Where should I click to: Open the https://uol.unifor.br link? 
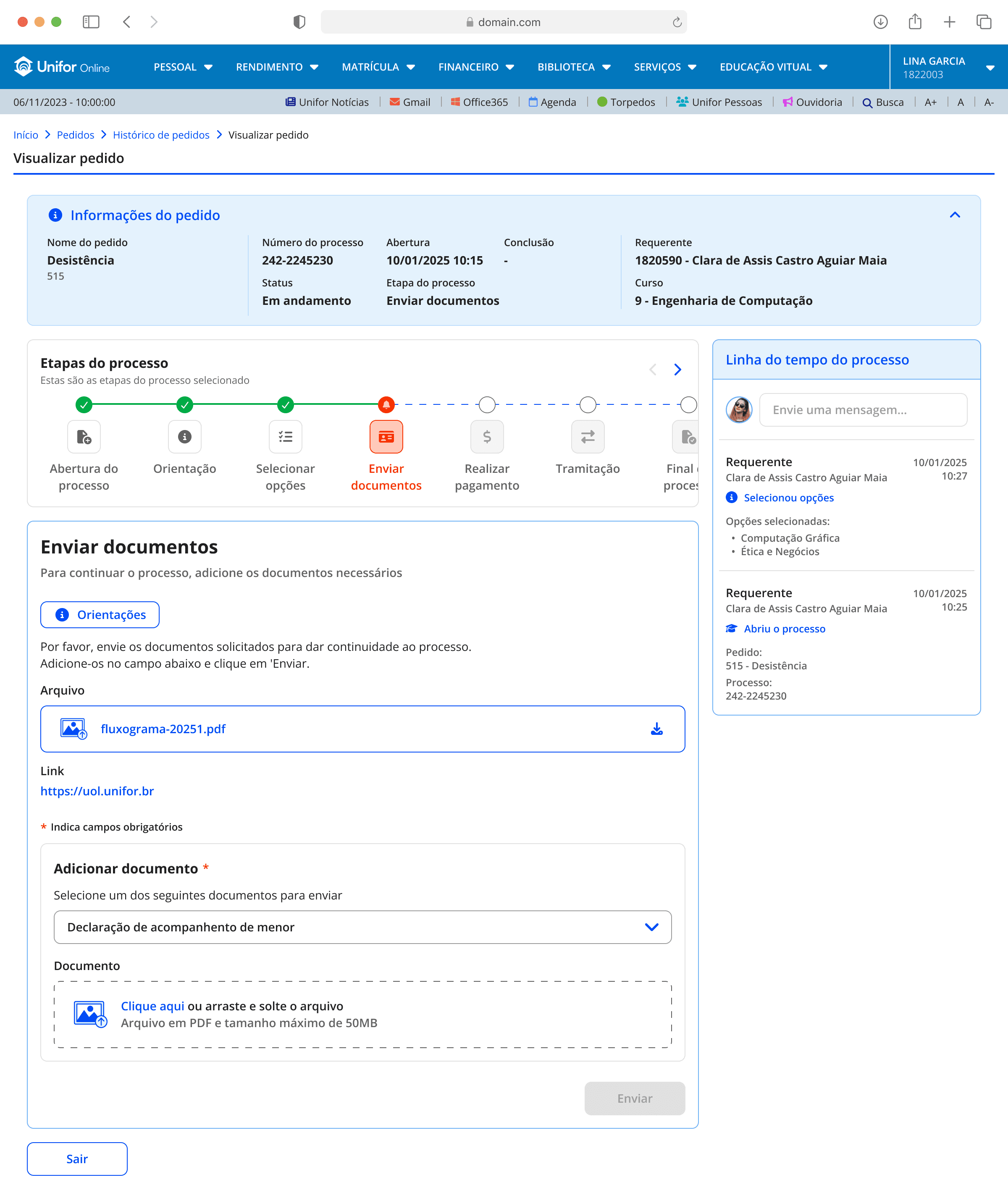pos(97,791)
